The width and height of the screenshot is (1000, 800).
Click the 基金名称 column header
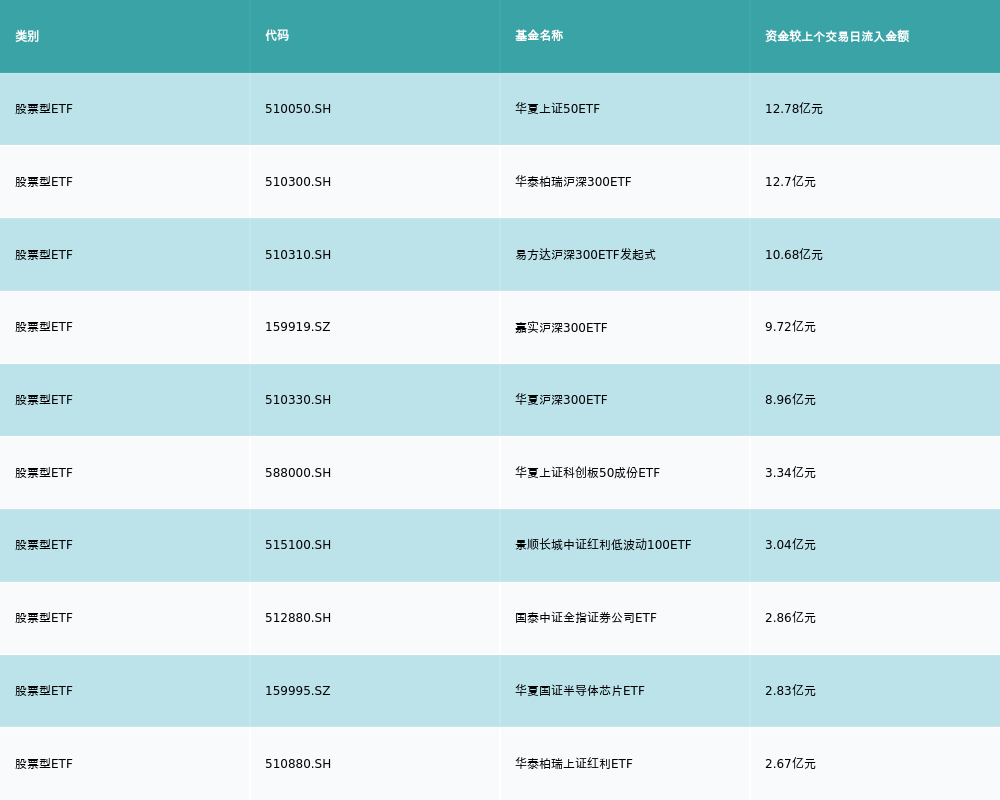point(539,36)
